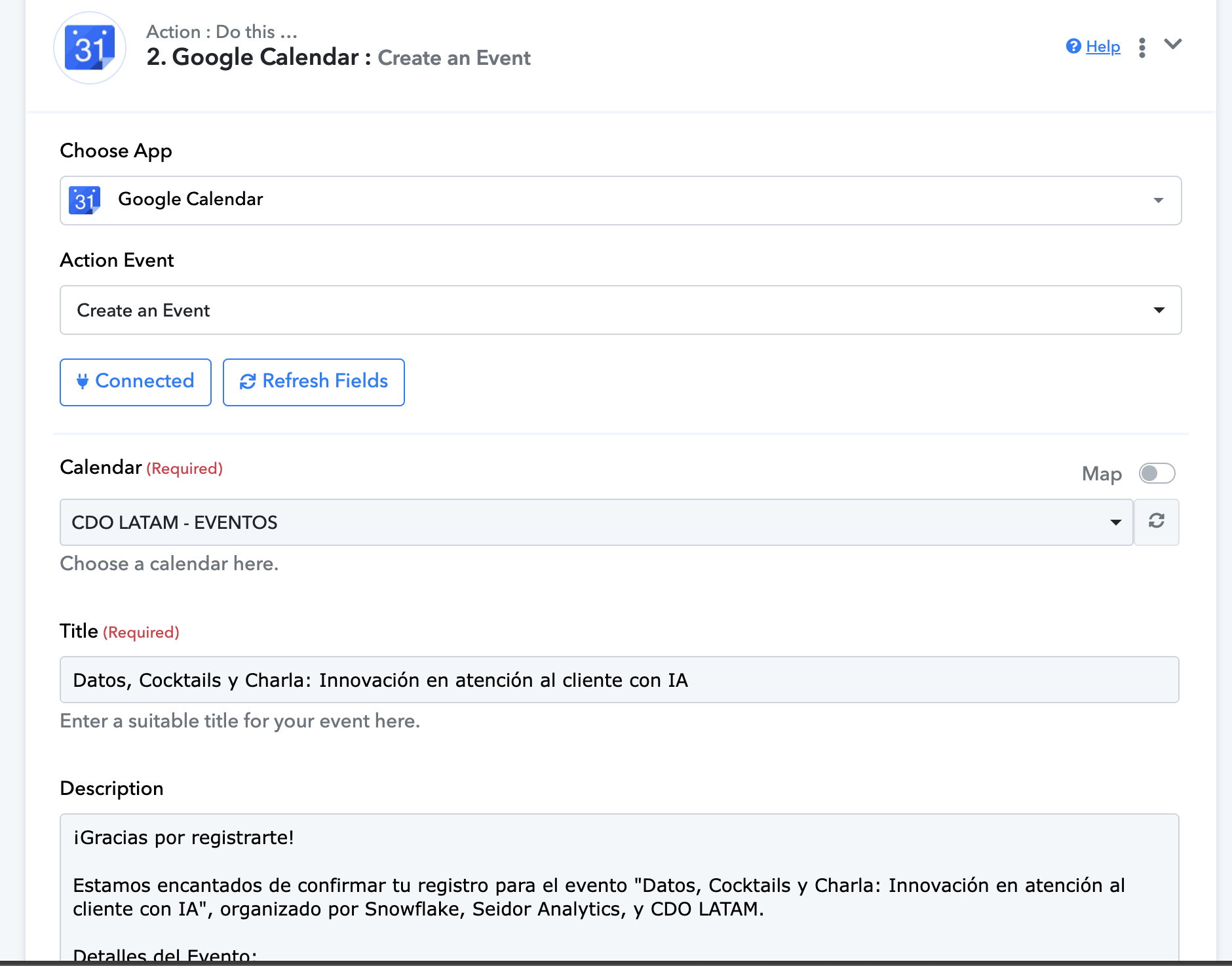Select the Create an Event field text

144,311
